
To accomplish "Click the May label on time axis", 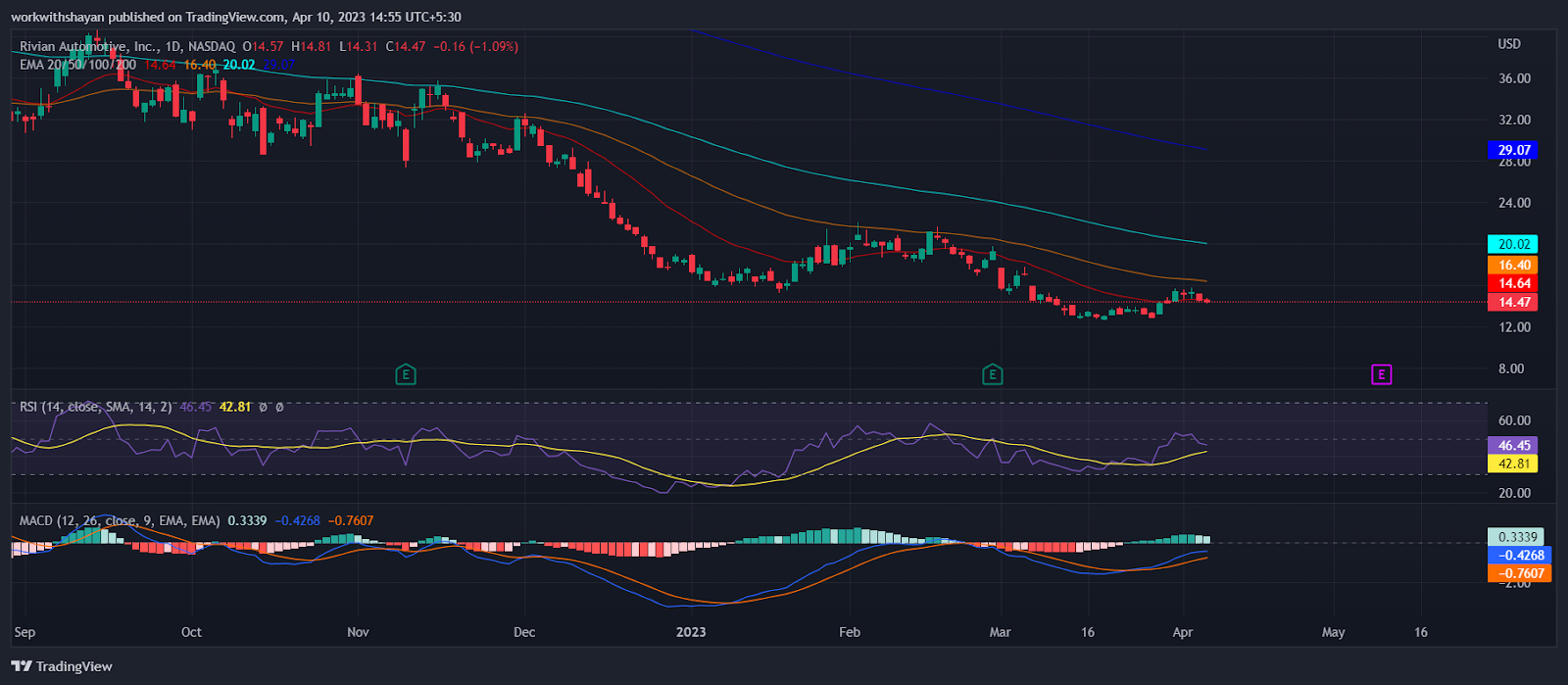I will click(1333, 632).
